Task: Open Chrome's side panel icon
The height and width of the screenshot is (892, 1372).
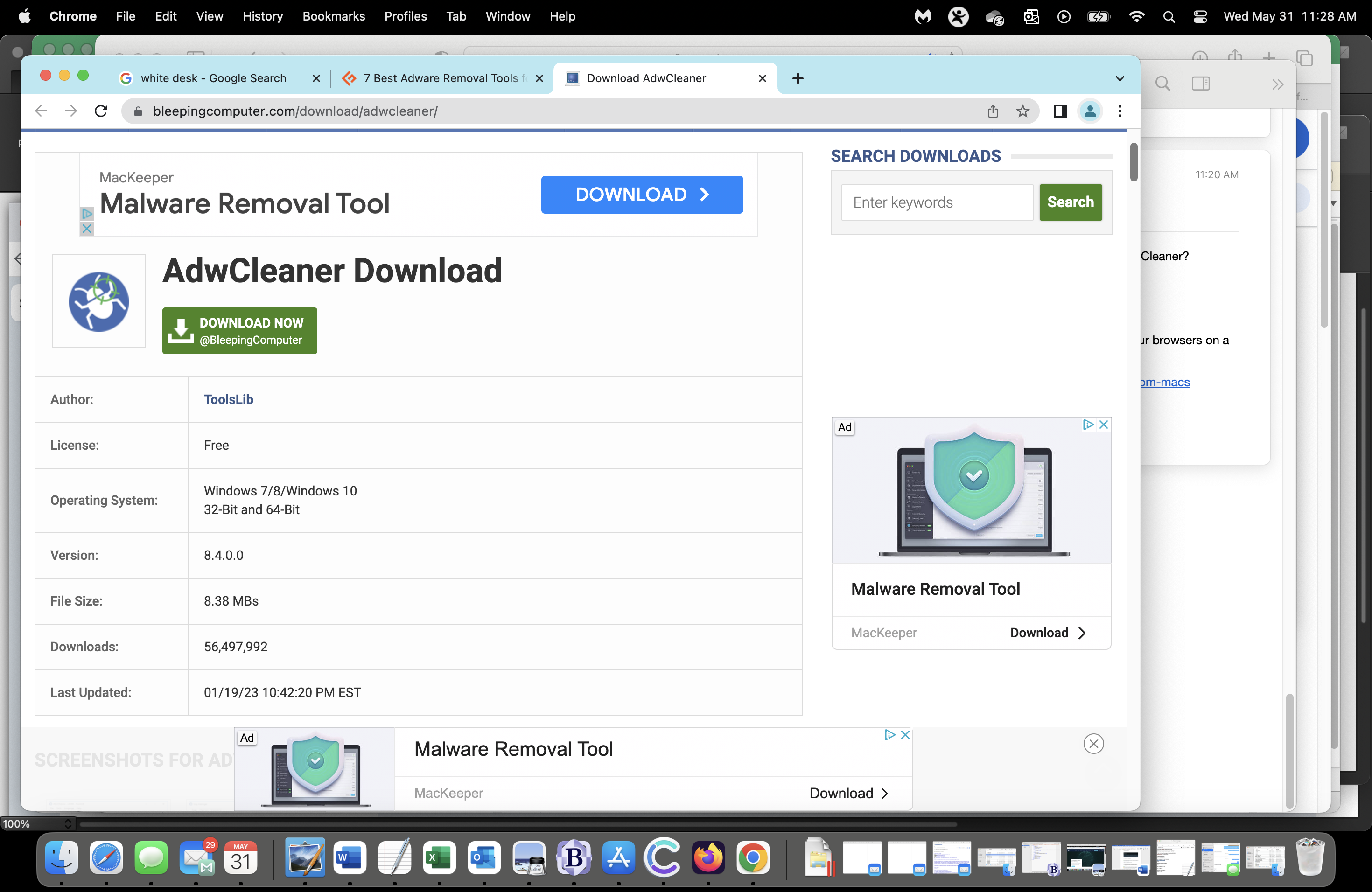Action: (1059, 111)
